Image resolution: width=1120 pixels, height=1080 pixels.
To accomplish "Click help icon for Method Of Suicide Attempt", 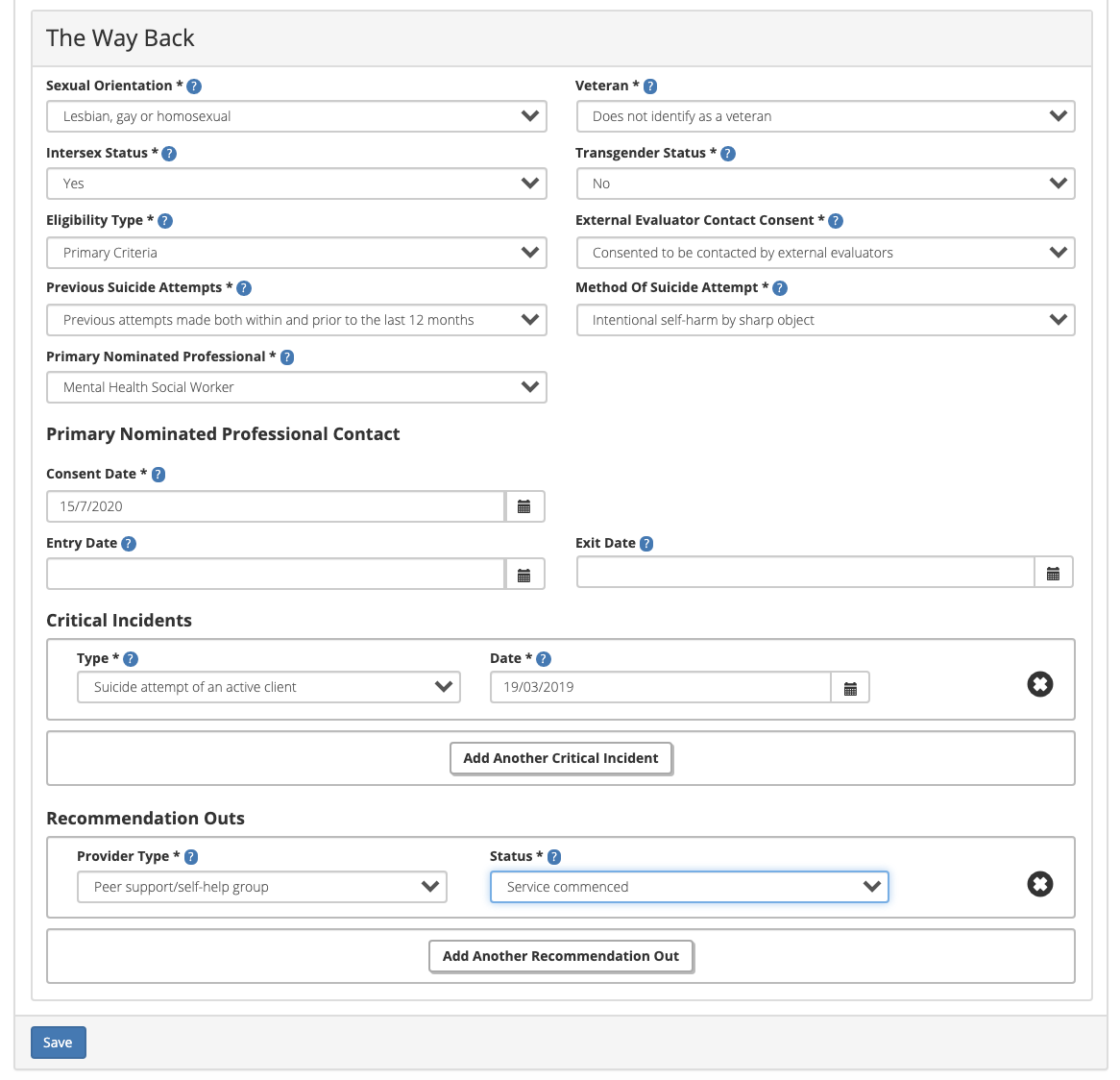I will [780, 288].
